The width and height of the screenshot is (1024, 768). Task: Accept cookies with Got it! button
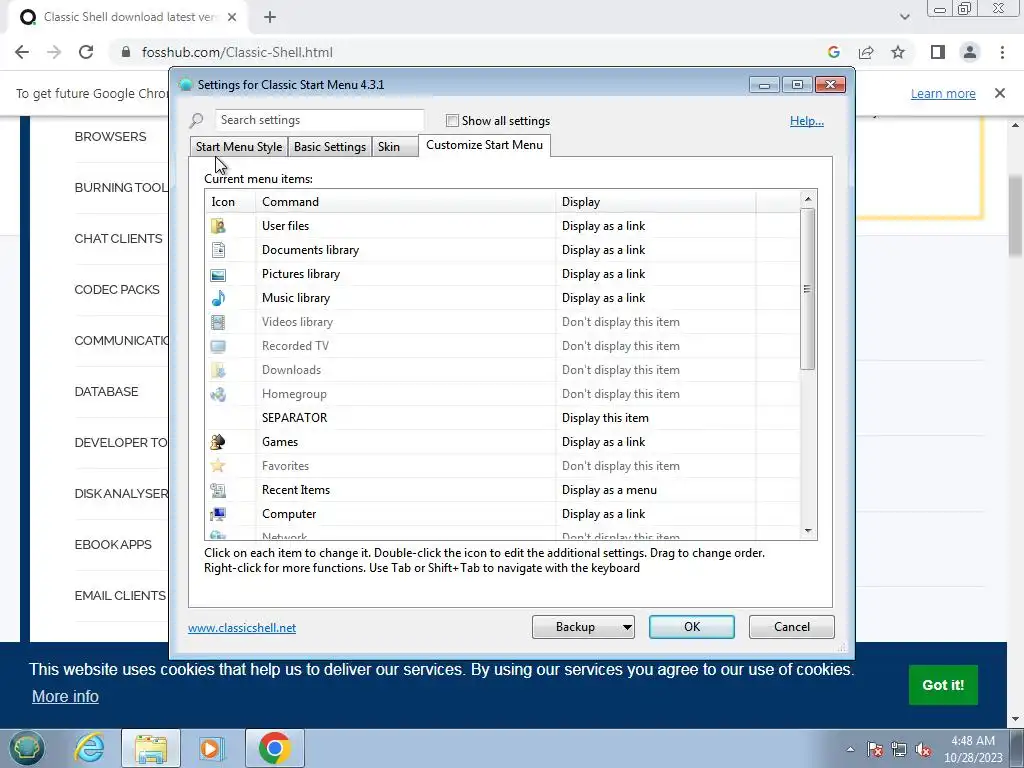coord(943,685)
